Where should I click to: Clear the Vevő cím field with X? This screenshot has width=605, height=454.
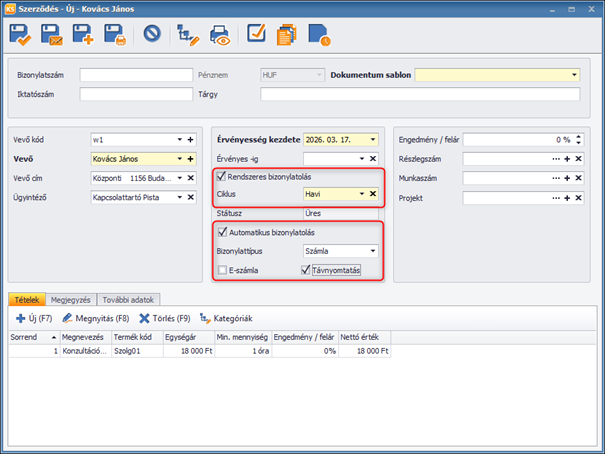[x=191, y=178]
